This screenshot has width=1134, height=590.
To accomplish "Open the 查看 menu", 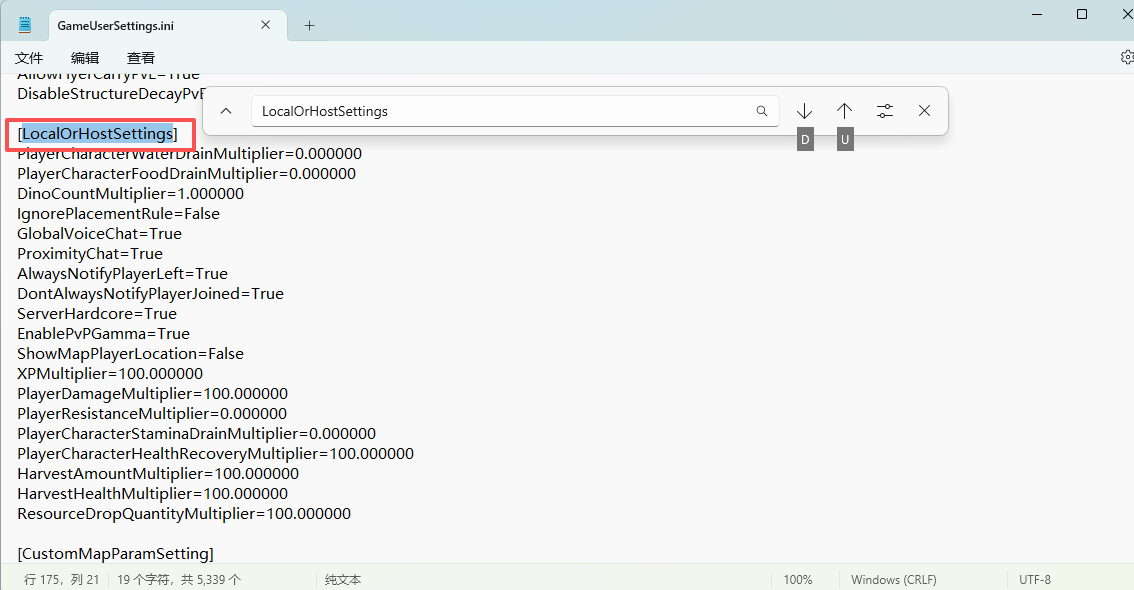I will coord(141,58).
